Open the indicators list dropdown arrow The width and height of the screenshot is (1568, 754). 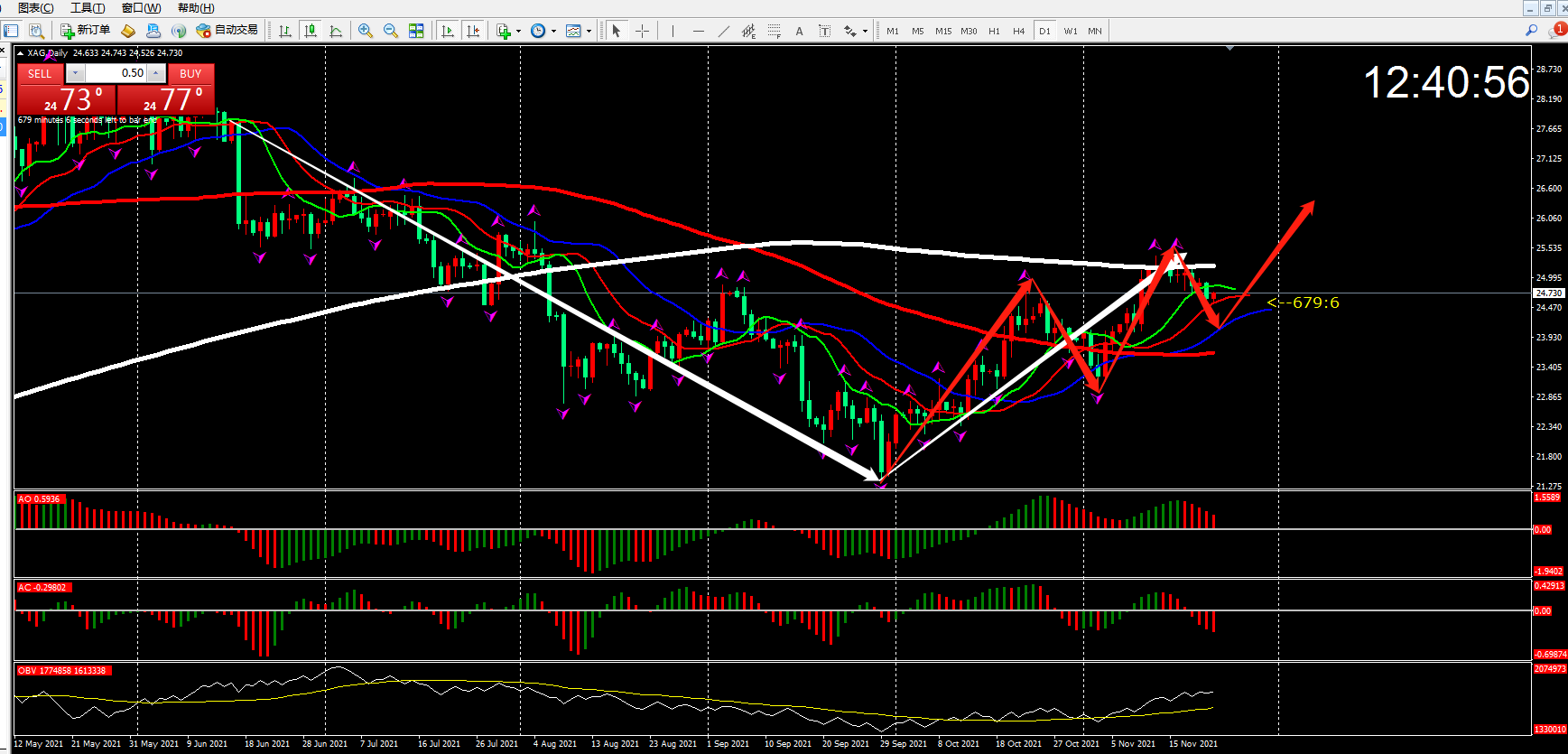coord(518,31)
